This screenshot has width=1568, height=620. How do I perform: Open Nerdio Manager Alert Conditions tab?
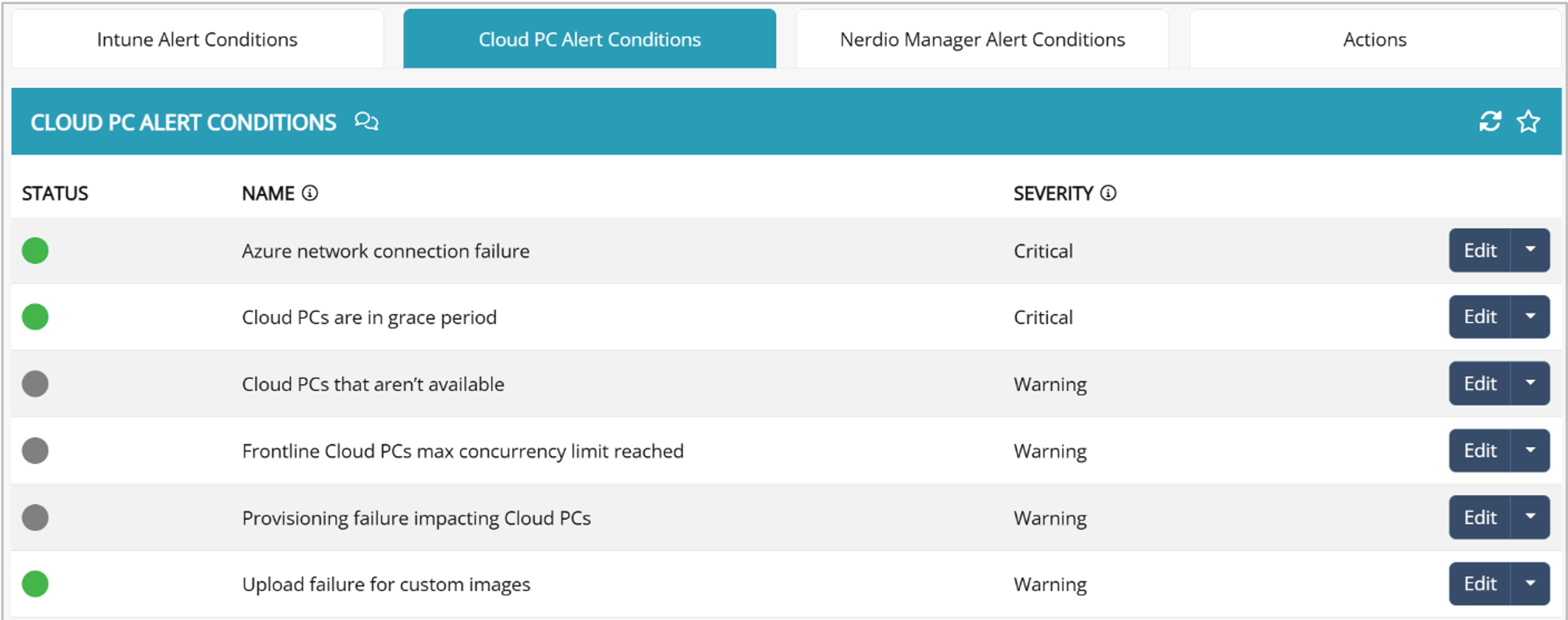pos(982,39)
